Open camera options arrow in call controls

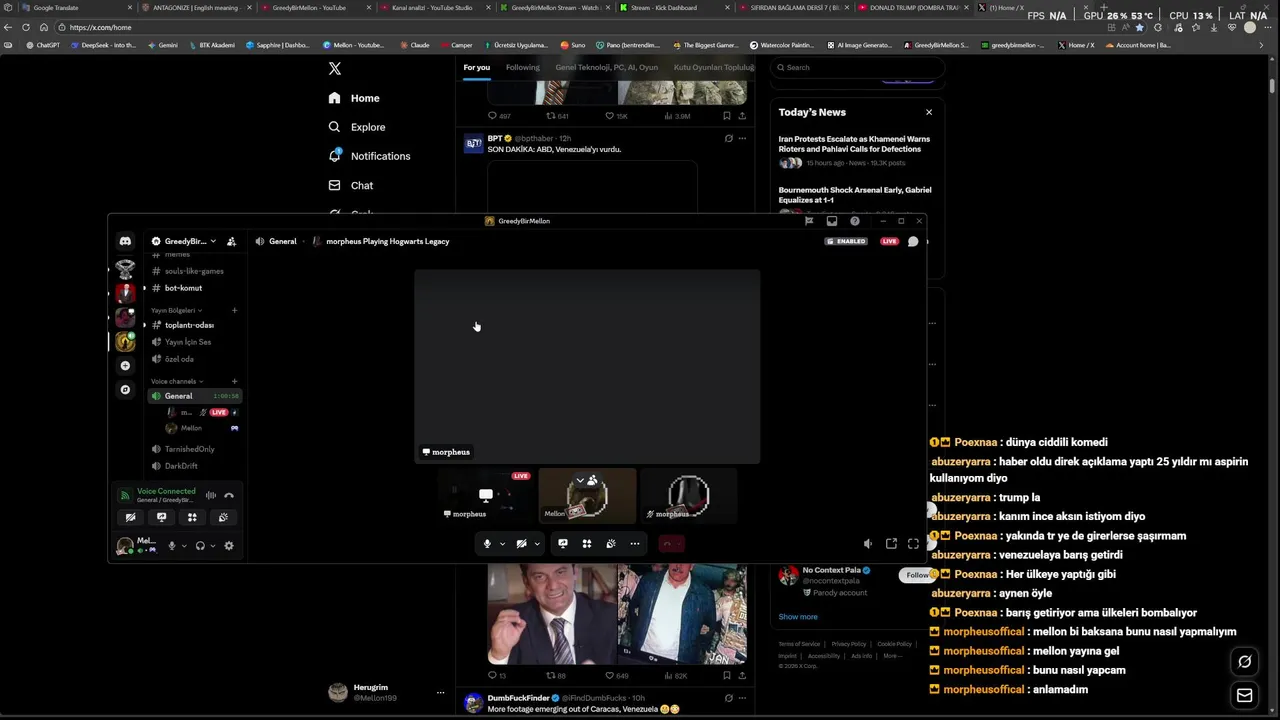coord(537,544)
